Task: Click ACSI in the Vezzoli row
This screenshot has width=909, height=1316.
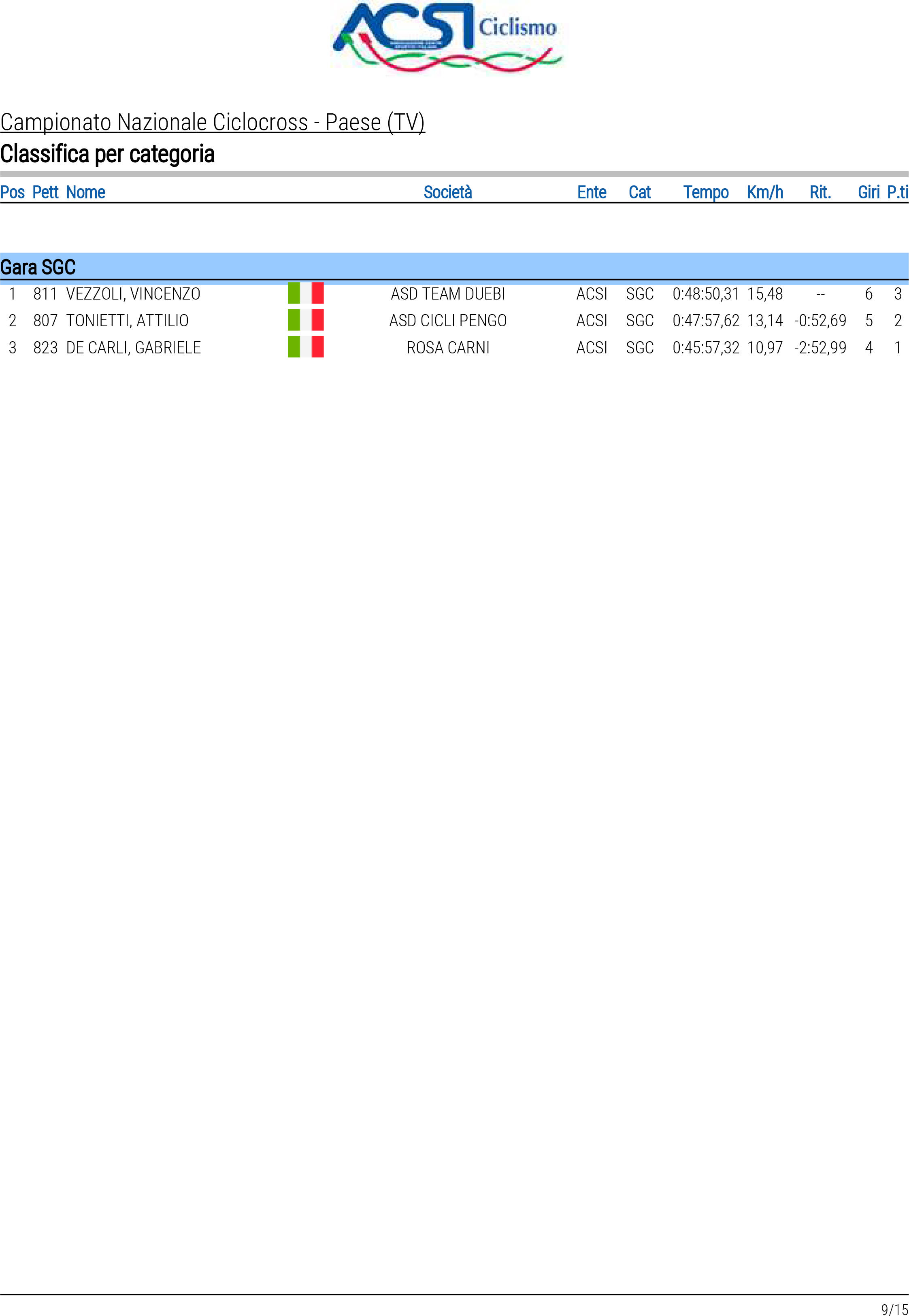Action: coord(592,294)
